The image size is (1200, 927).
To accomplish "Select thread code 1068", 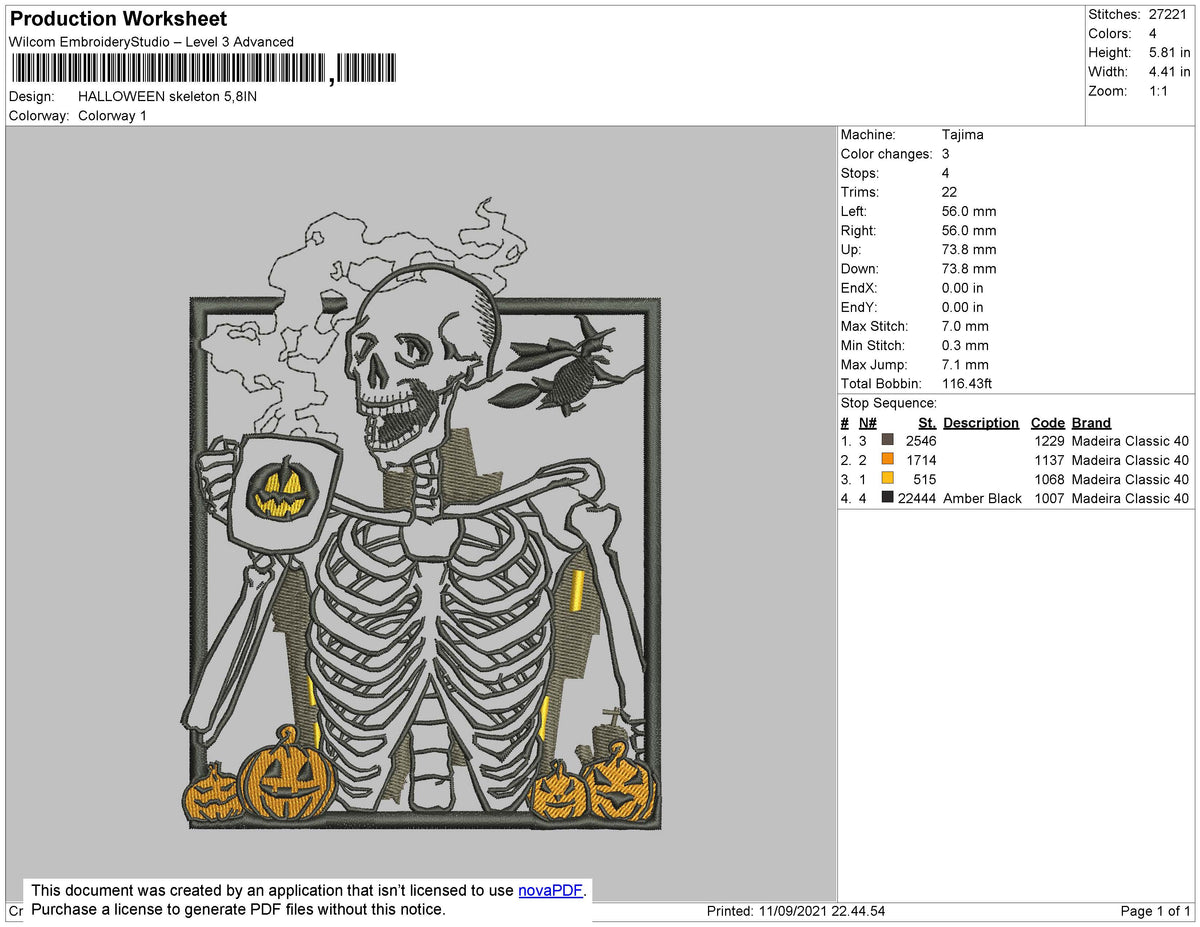I will 1048,479.
